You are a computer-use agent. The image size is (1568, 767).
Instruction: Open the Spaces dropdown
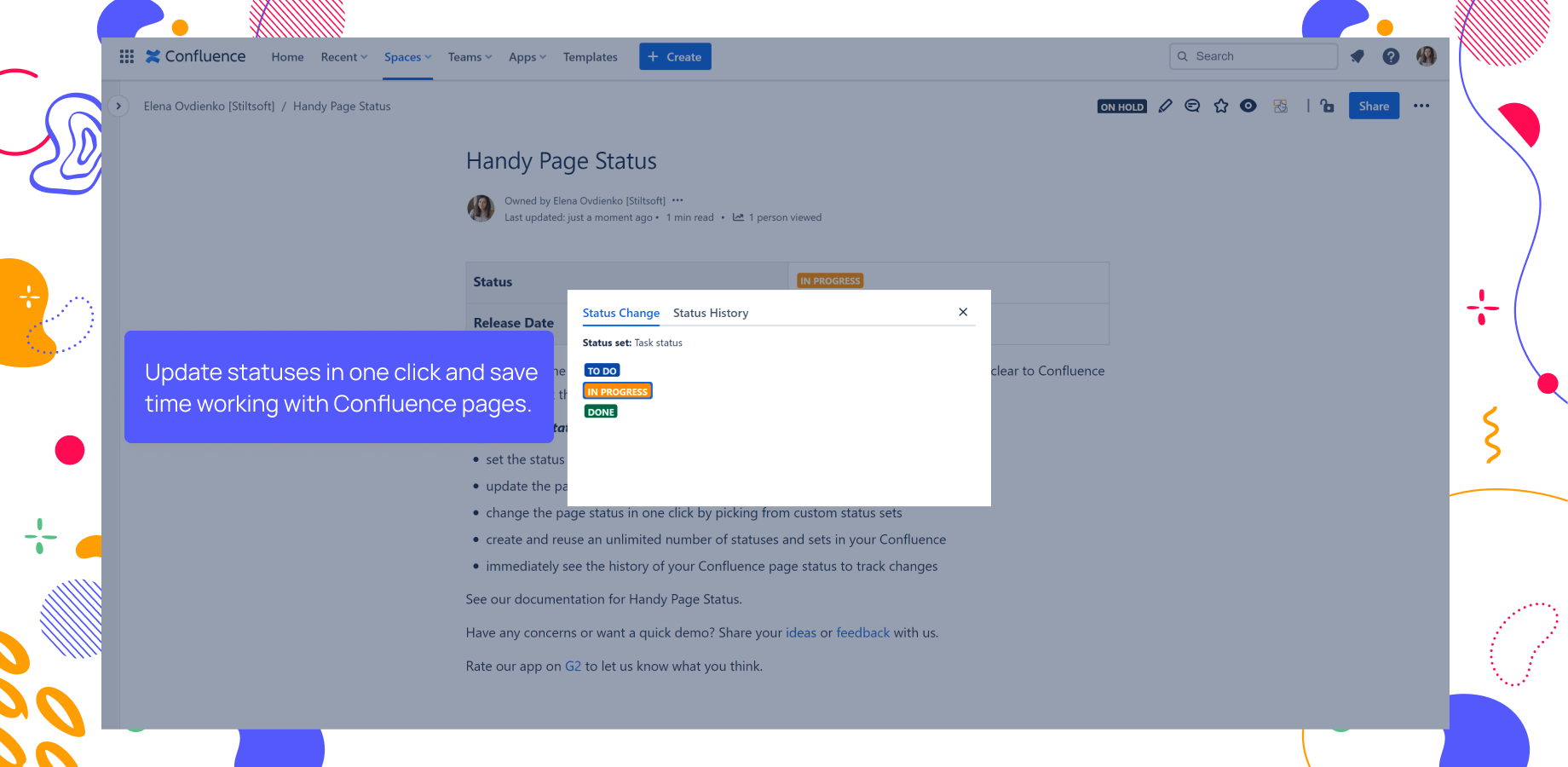[407, 57]
